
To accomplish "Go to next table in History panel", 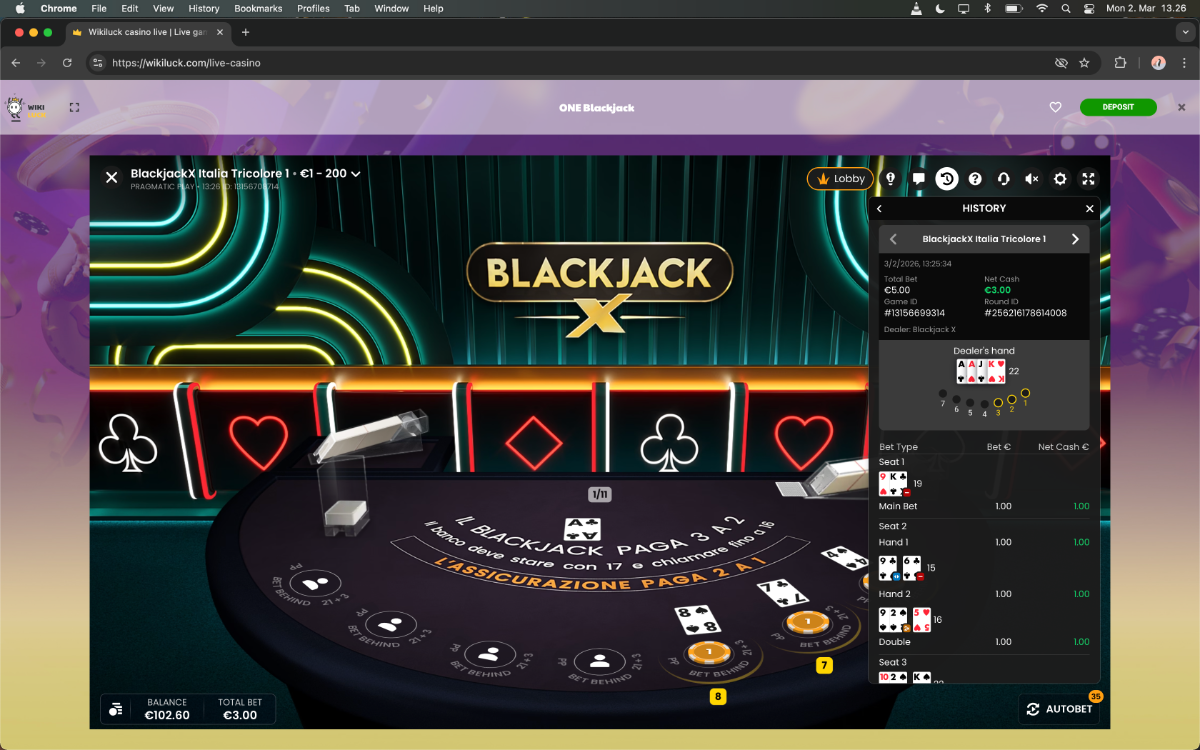I will [1075, 239].
